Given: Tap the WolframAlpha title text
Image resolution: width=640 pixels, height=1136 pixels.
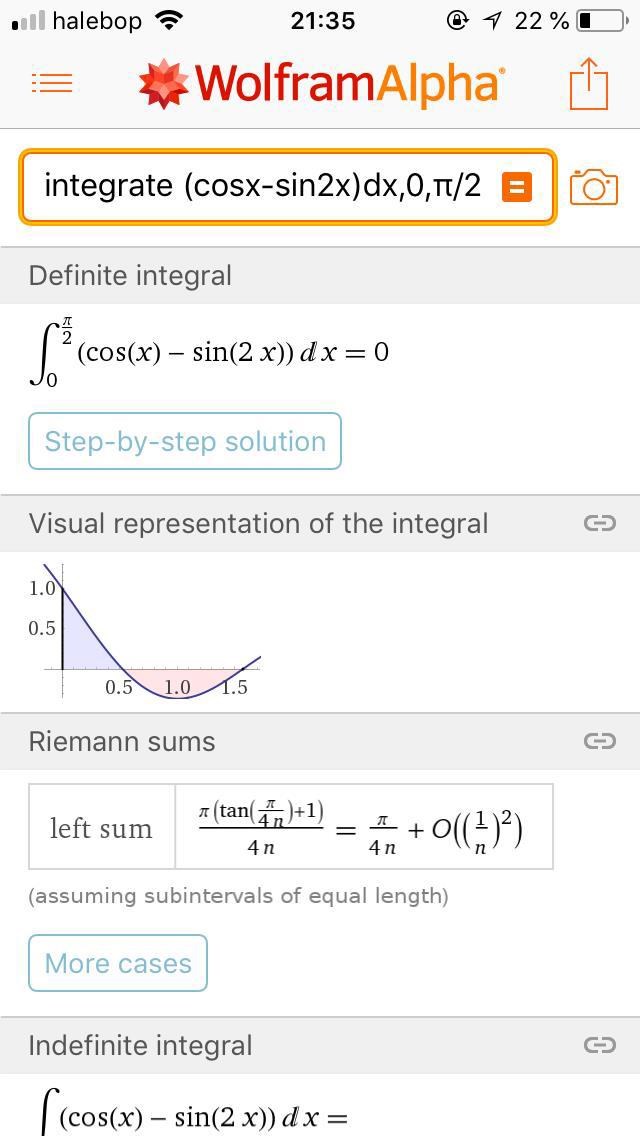Looking at the screenshot, I should [x=350, y=83].
